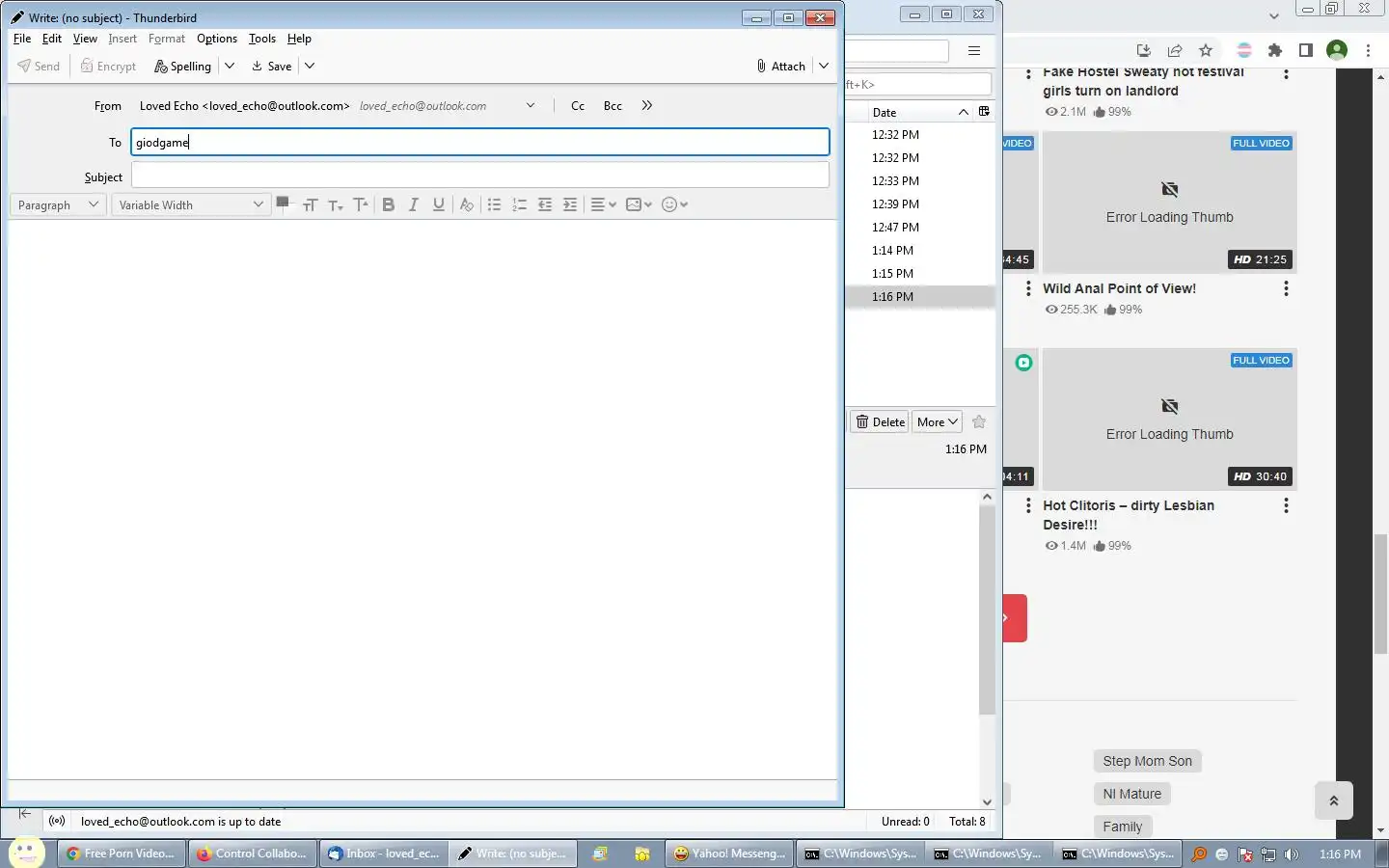Add a Bcc field
1389x868 pixels.
pos(613,106)
